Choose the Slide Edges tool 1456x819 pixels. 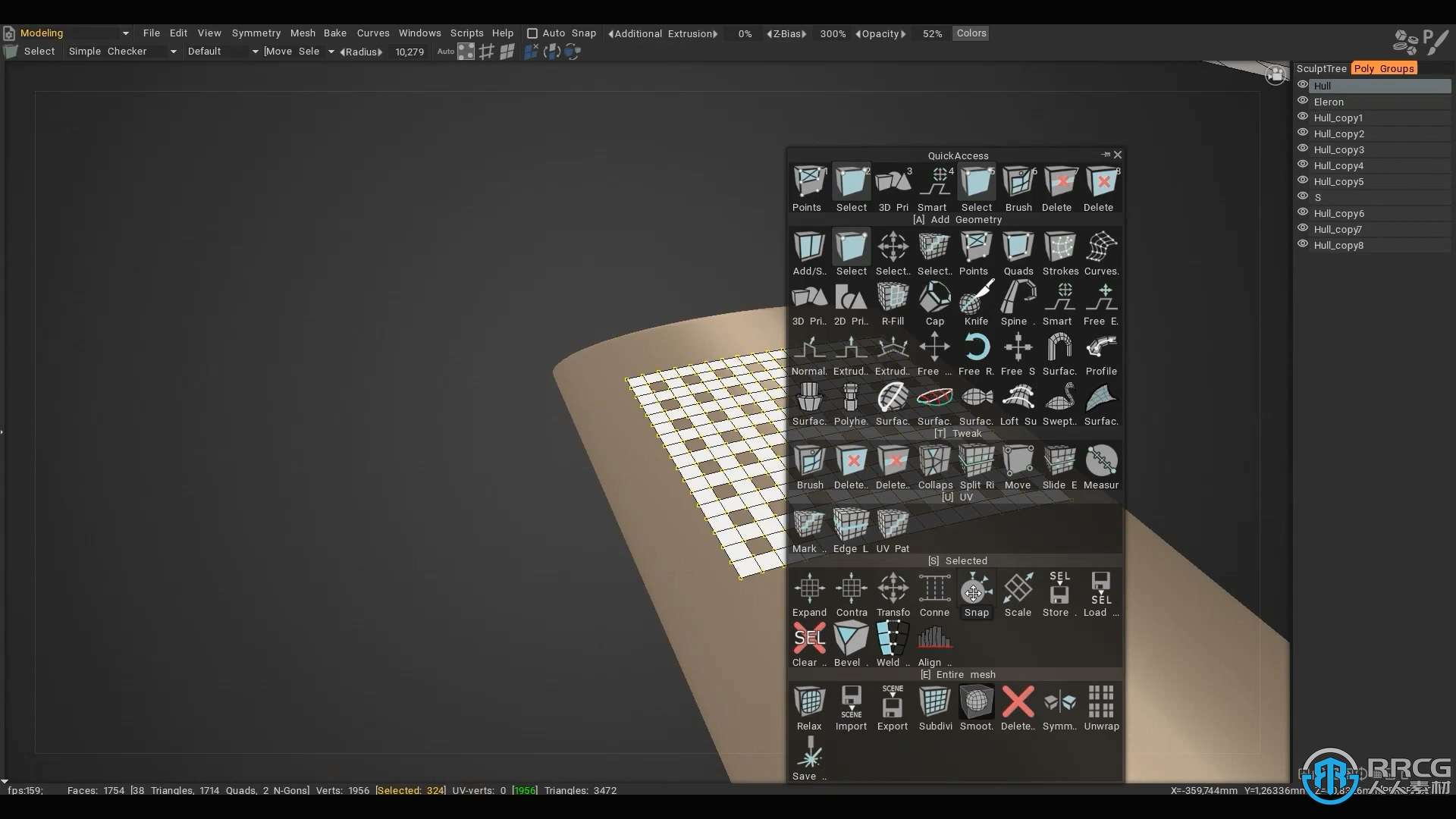point(1059,468)
